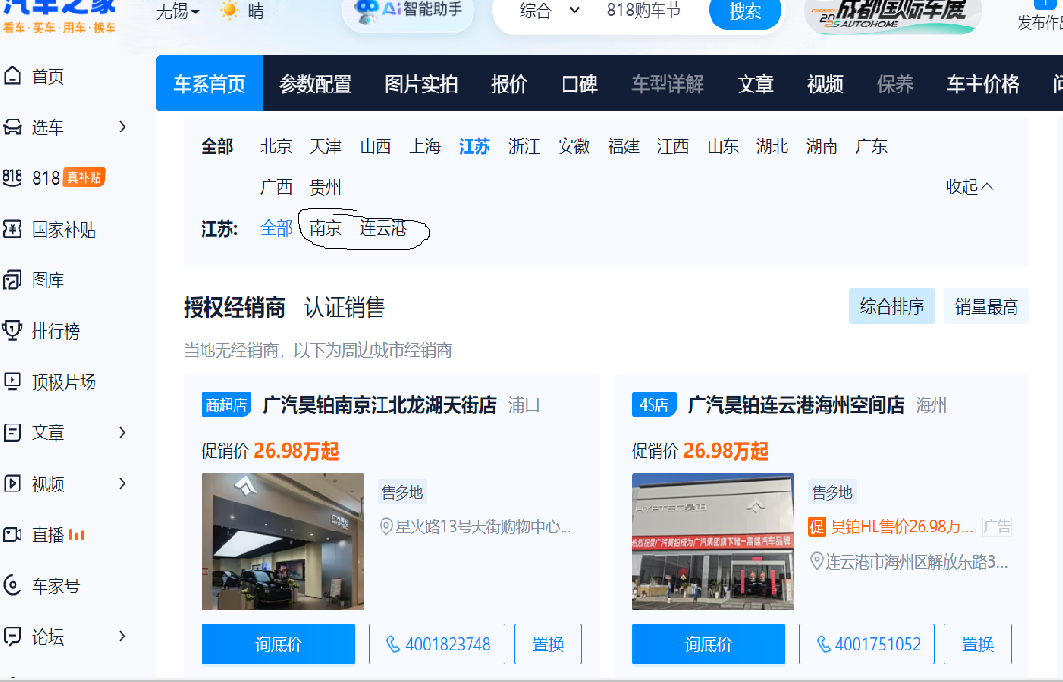Select 连云港 city under 江苏
Screen dimensions: 1063x682
[x=383, y=228]
